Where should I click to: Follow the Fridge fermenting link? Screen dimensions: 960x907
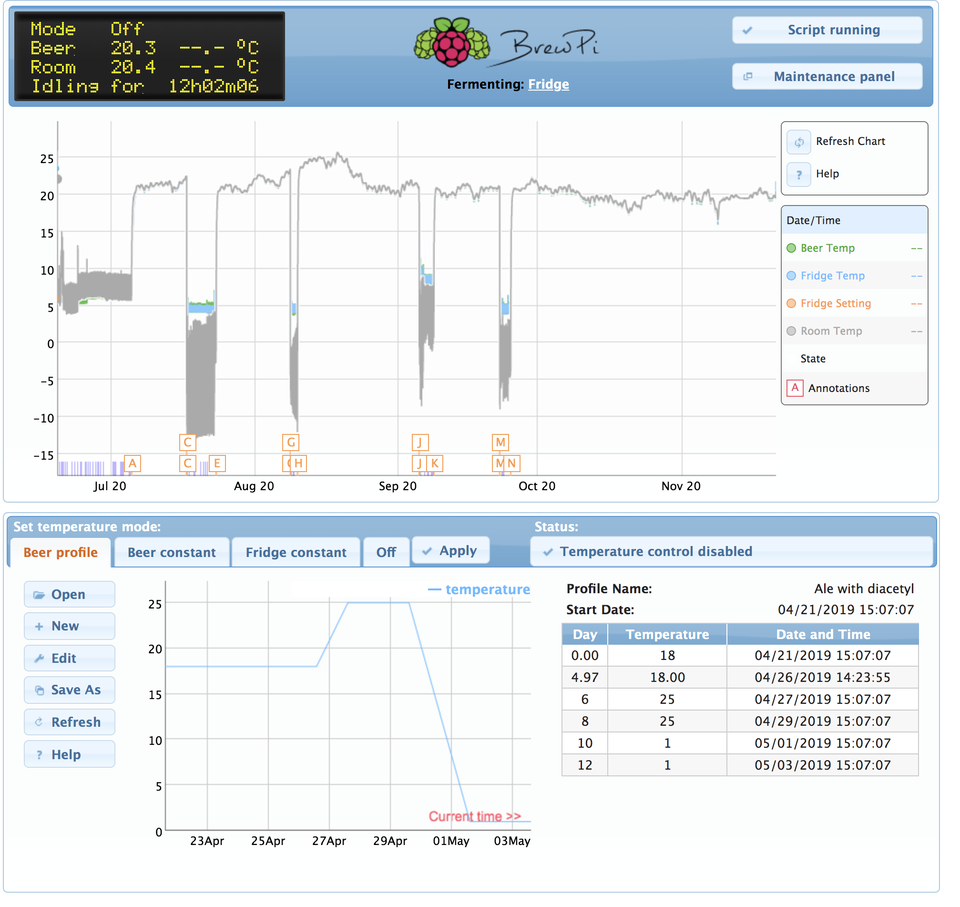(x=549, y=85)
